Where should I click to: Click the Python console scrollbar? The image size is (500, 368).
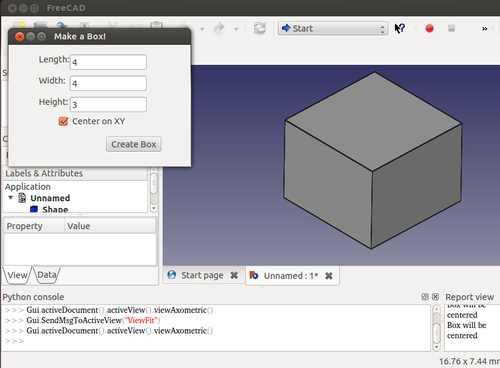click(x=436, y=328)
